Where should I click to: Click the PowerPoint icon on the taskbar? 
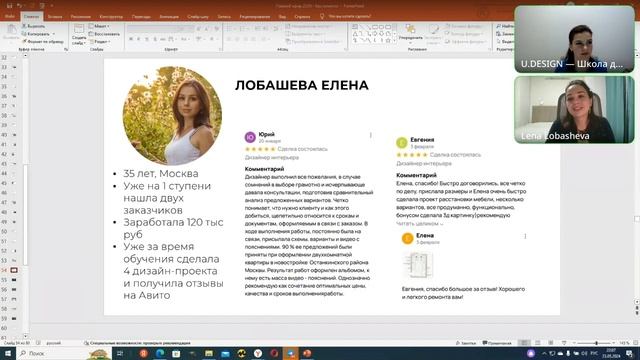click(x=307, y=353)
